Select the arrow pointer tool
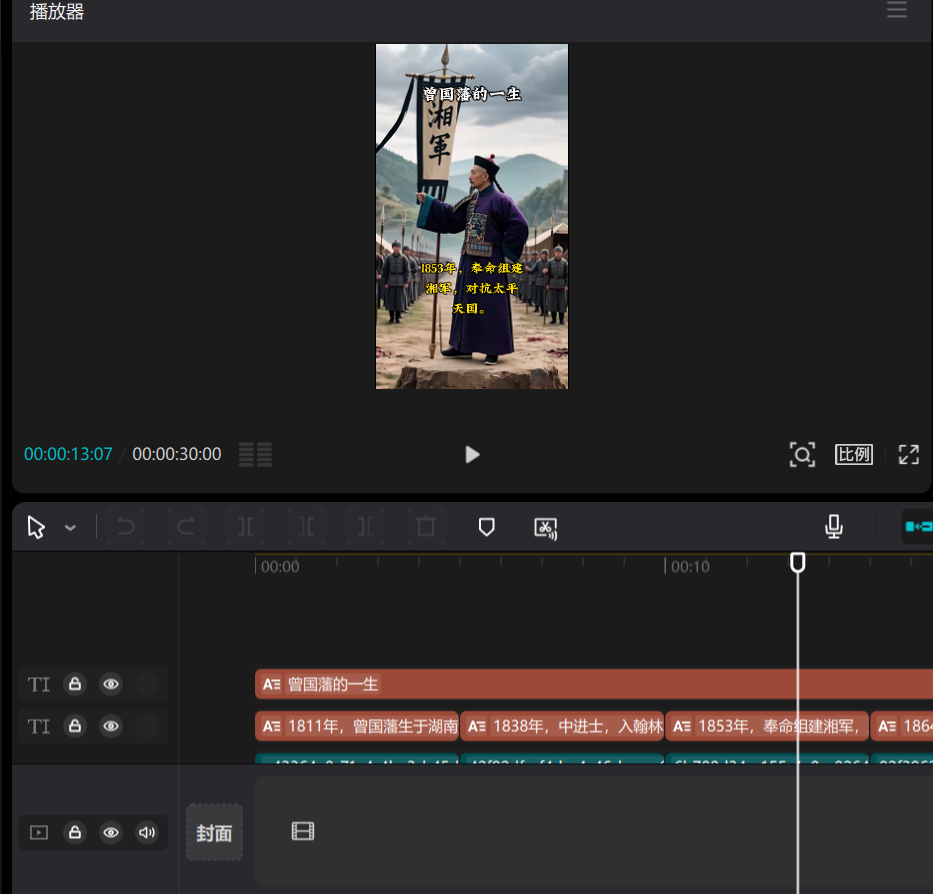The image size is (933, 894). coord(36,527)
